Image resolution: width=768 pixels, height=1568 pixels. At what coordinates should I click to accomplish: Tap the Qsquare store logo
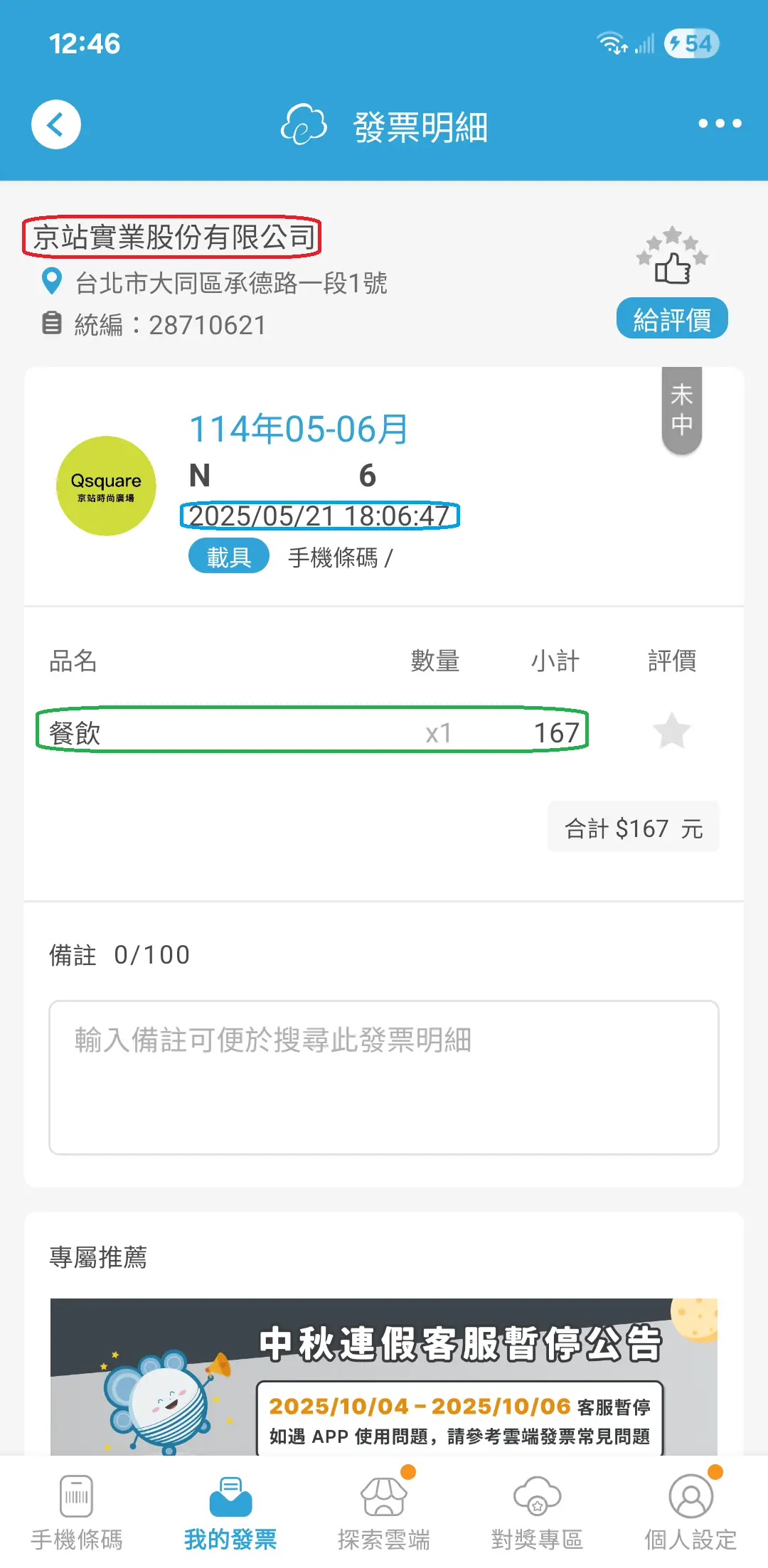click(x=106, y=486)
